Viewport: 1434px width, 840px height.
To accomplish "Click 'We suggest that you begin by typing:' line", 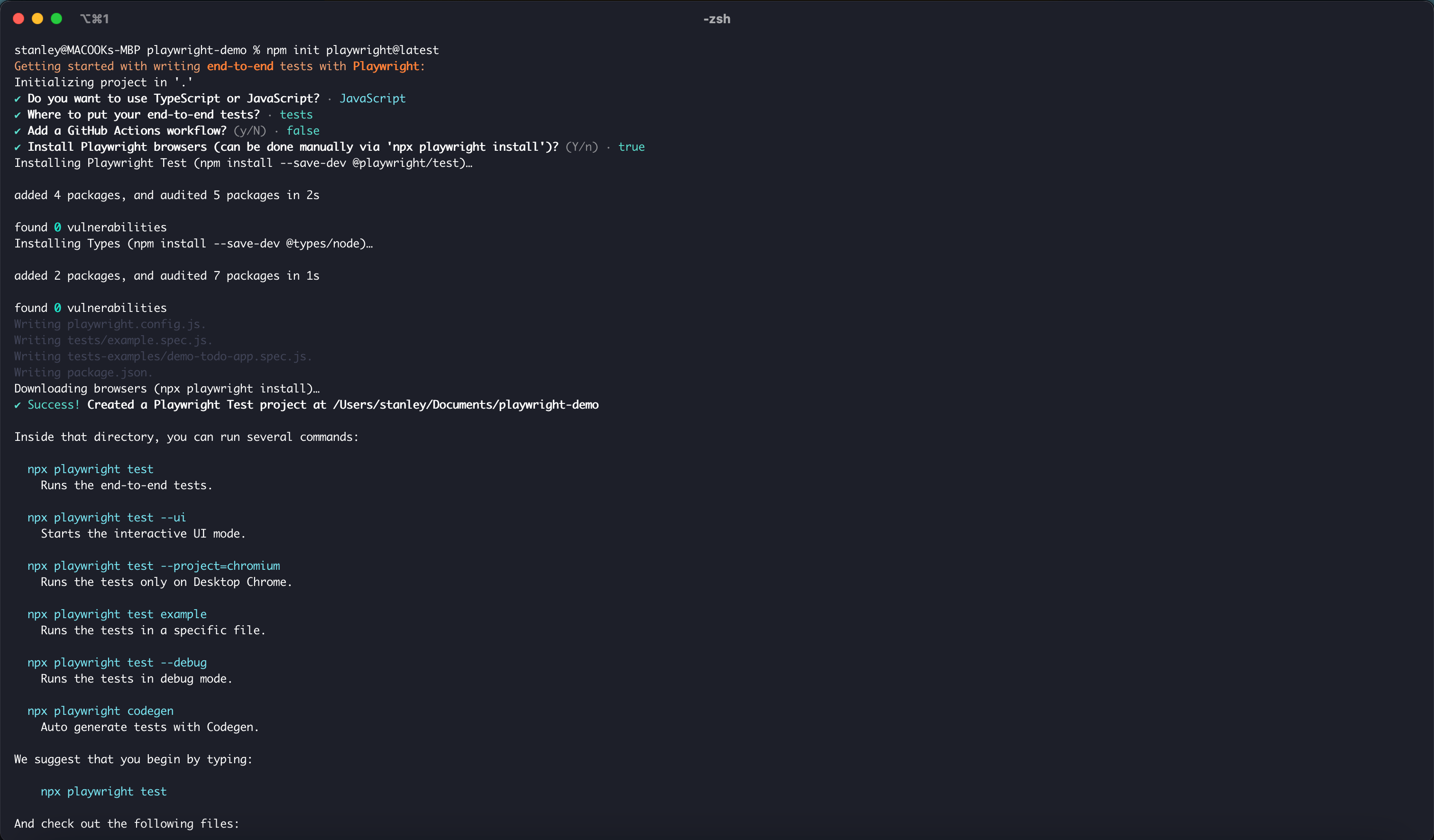I will tap(133, 759).
